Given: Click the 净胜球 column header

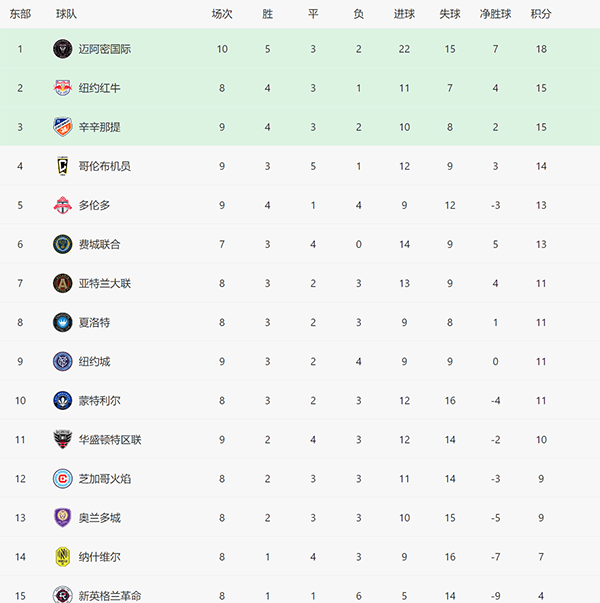Looking at the screenshot, I should coord(495,14).
